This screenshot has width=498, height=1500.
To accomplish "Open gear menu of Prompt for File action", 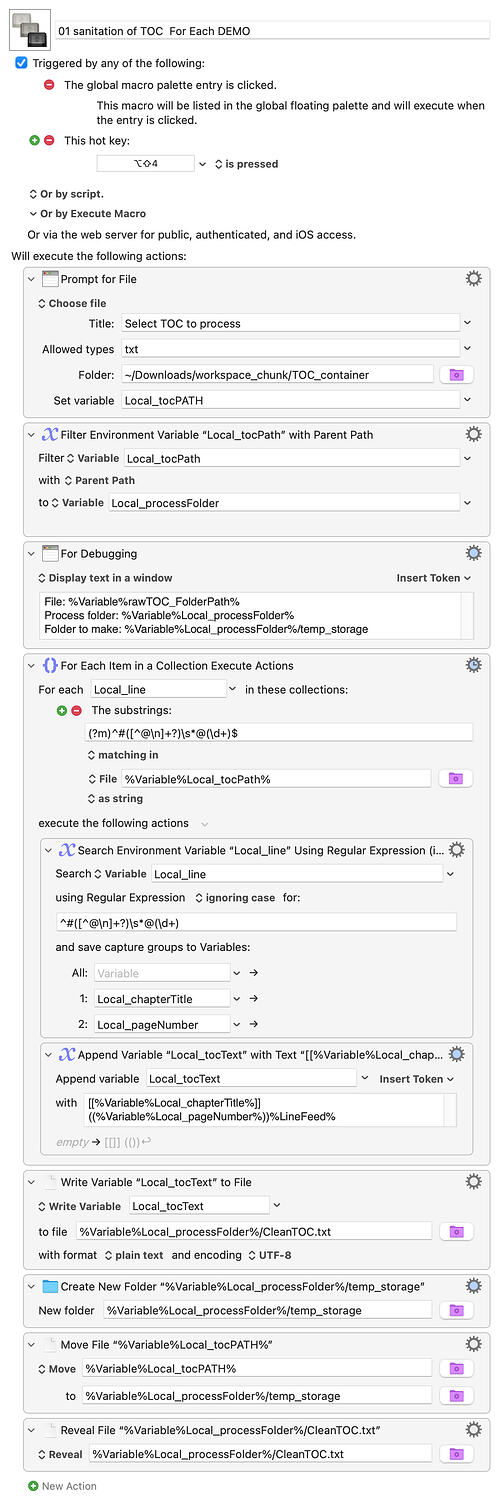I will point(474,279).
